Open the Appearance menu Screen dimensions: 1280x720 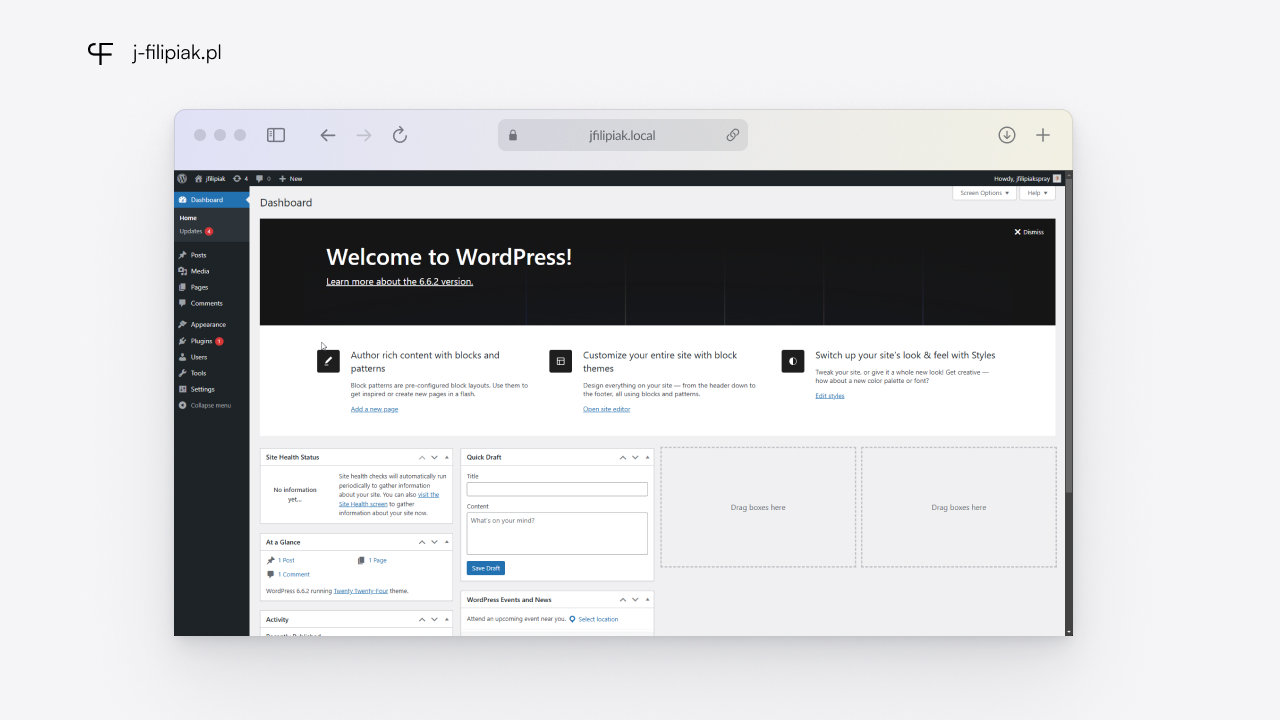[x=211, y=324]
